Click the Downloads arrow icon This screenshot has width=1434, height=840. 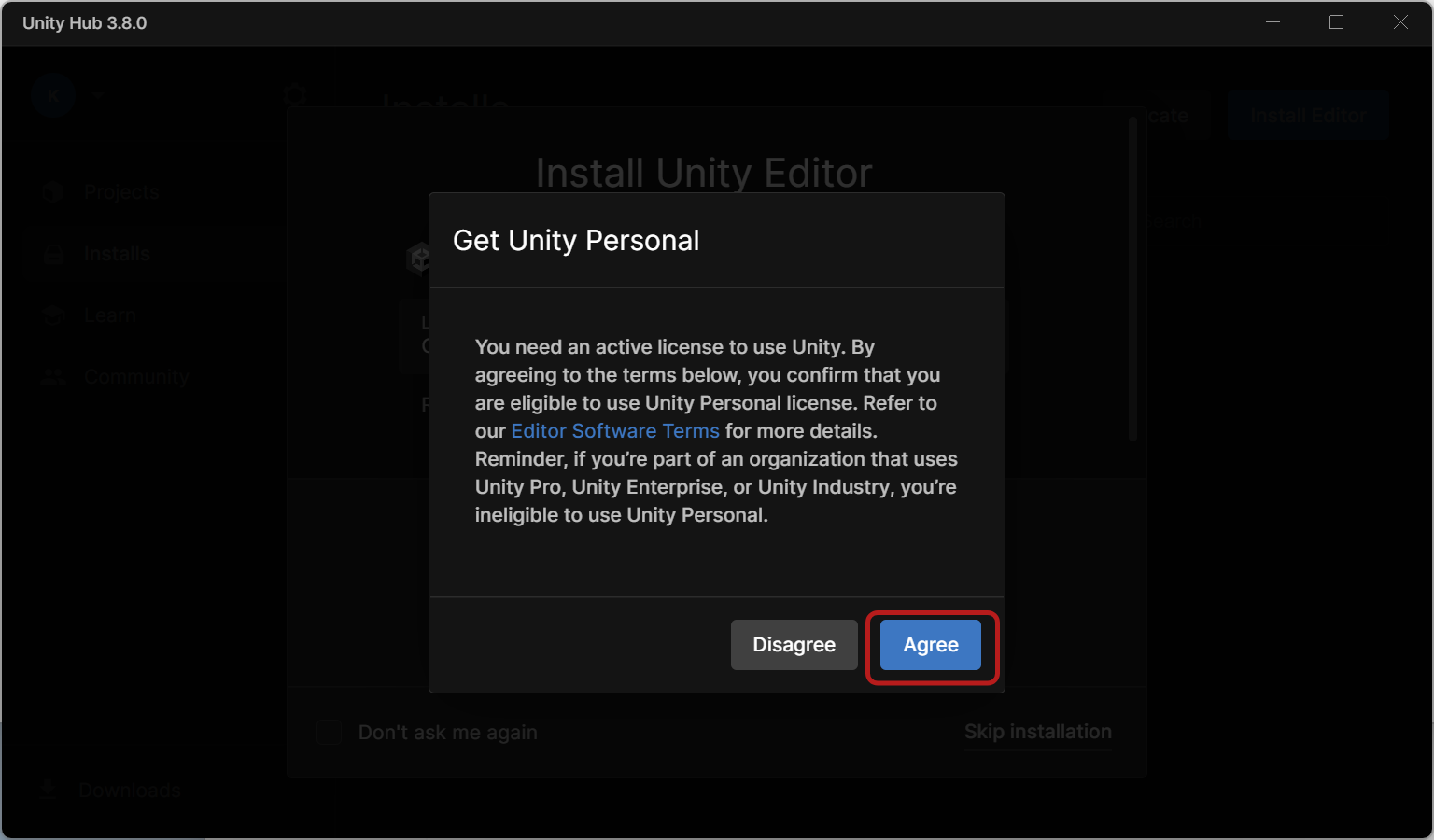pyautogui.click(x=49, y=790)
